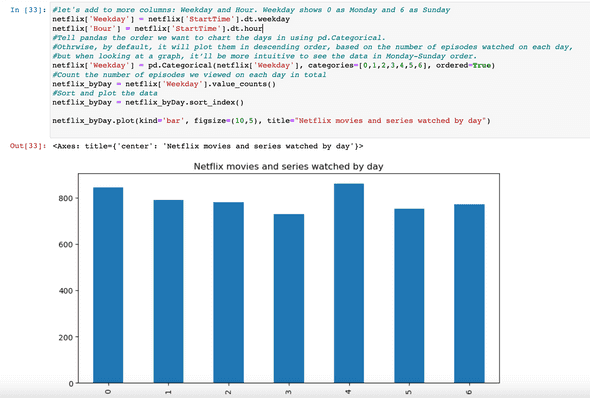Click the 800 label on the y-axis
This screenshot has height=398, width=590.
(66, 198)
